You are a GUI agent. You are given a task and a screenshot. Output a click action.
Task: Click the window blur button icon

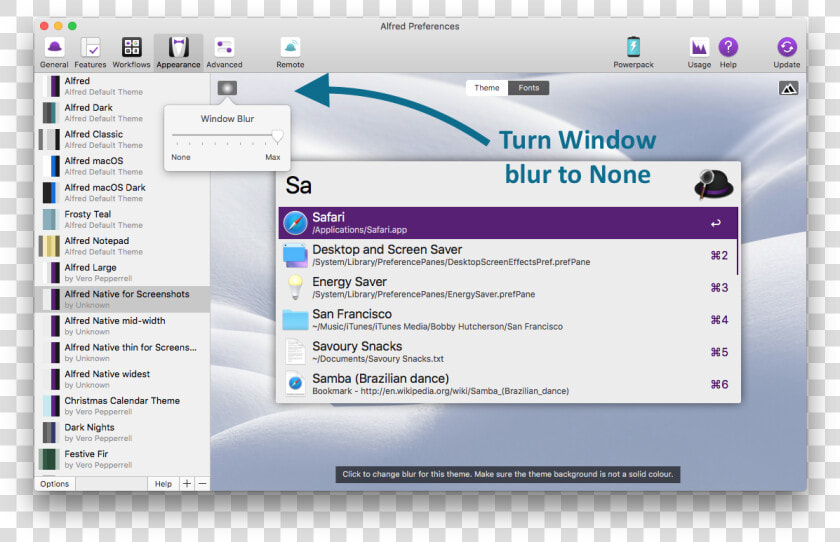pos(227,88)
